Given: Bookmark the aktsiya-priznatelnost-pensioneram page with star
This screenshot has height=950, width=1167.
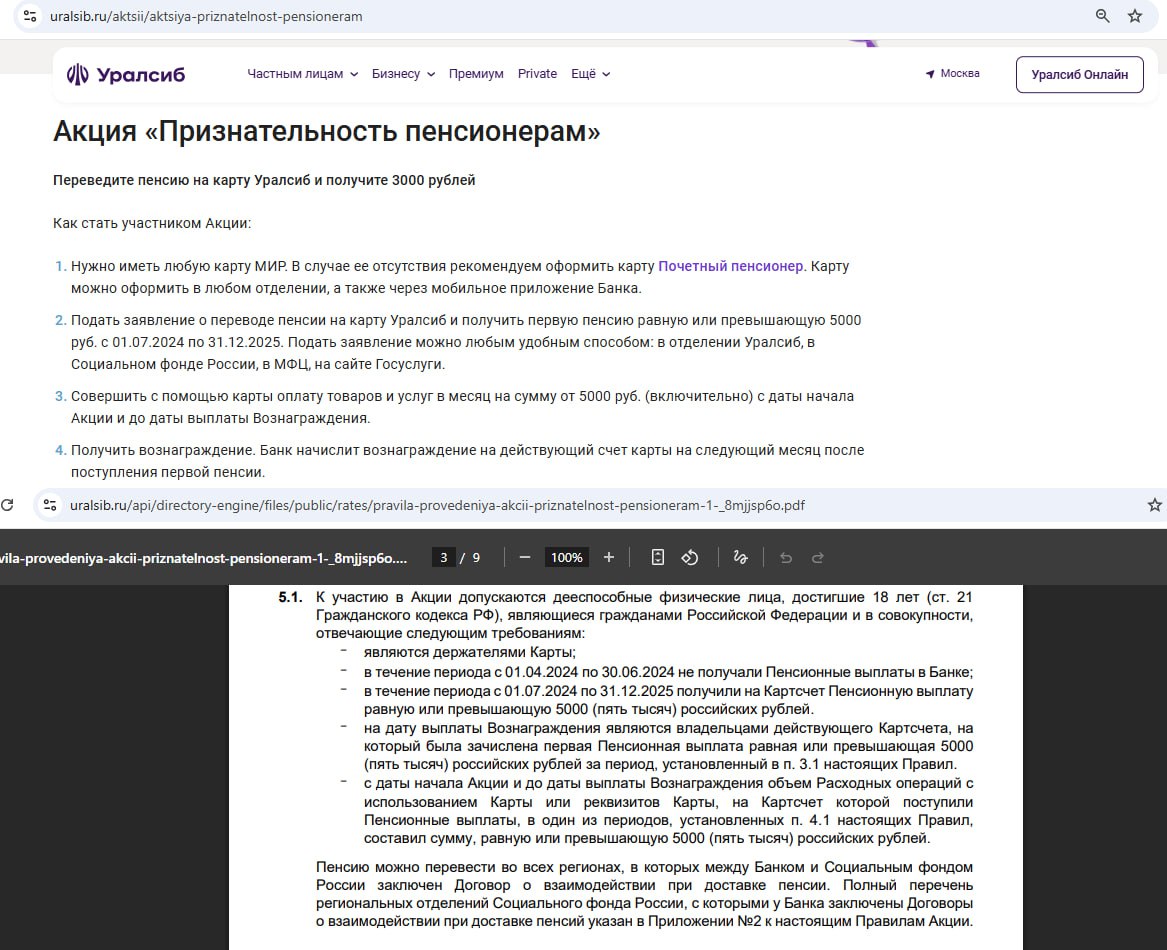Looking at the screenshot, I should click(1135, 16).
